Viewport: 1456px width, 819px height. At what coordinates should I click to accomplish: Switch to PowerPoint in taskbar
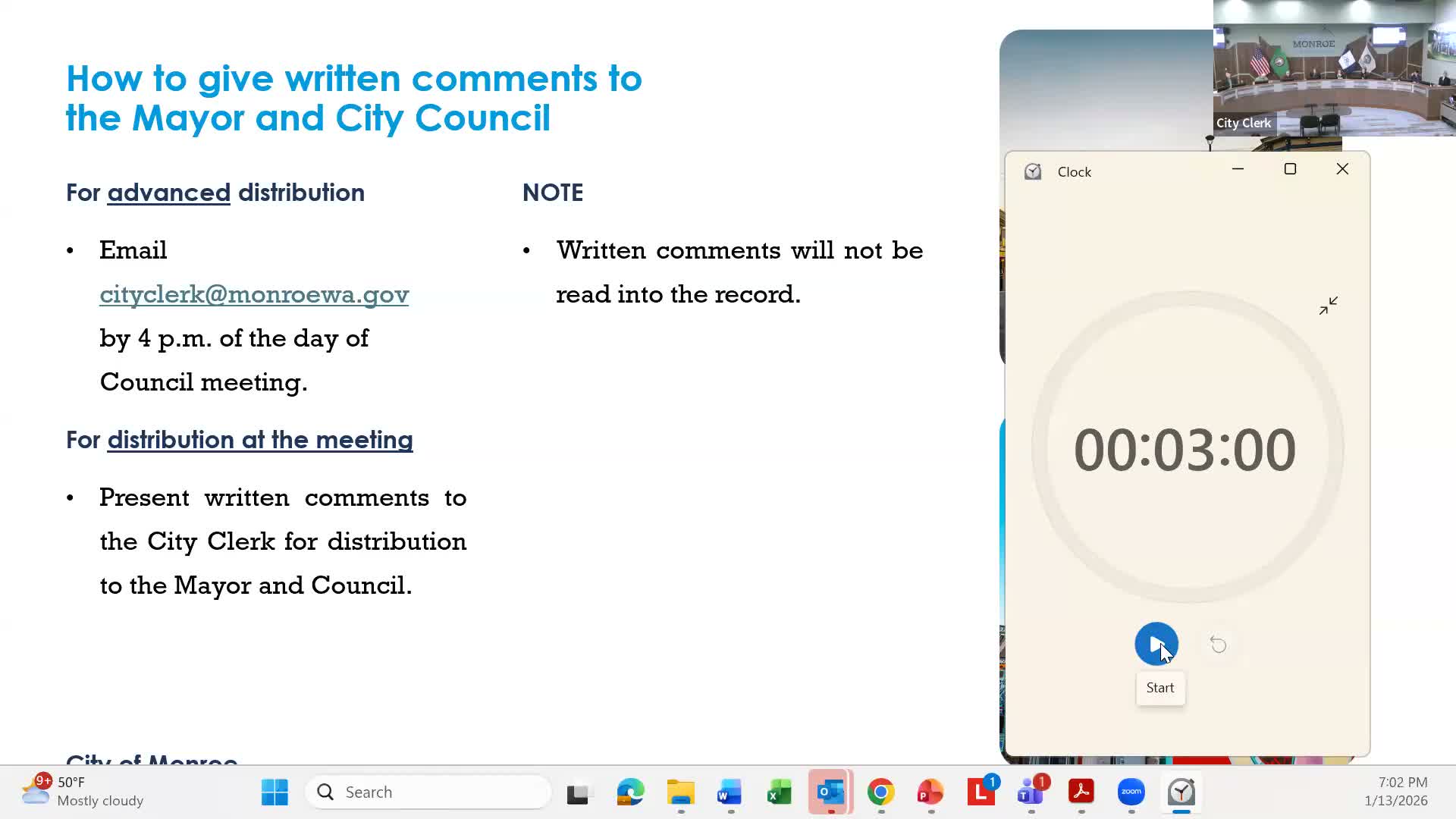point(930,792)
